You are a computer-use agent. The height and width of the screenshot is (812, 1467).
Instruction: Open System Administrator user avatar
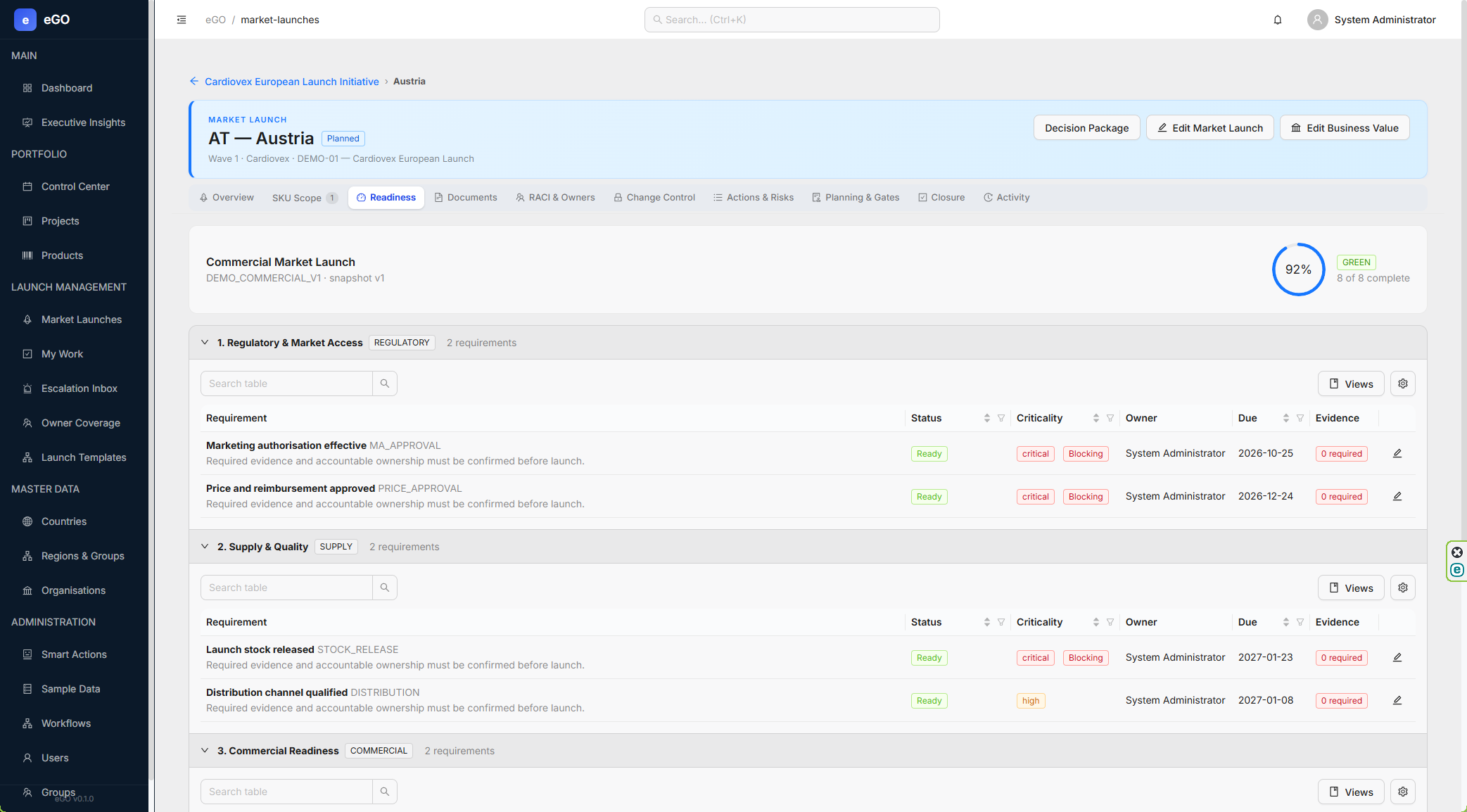click(x=1317, y=20)
